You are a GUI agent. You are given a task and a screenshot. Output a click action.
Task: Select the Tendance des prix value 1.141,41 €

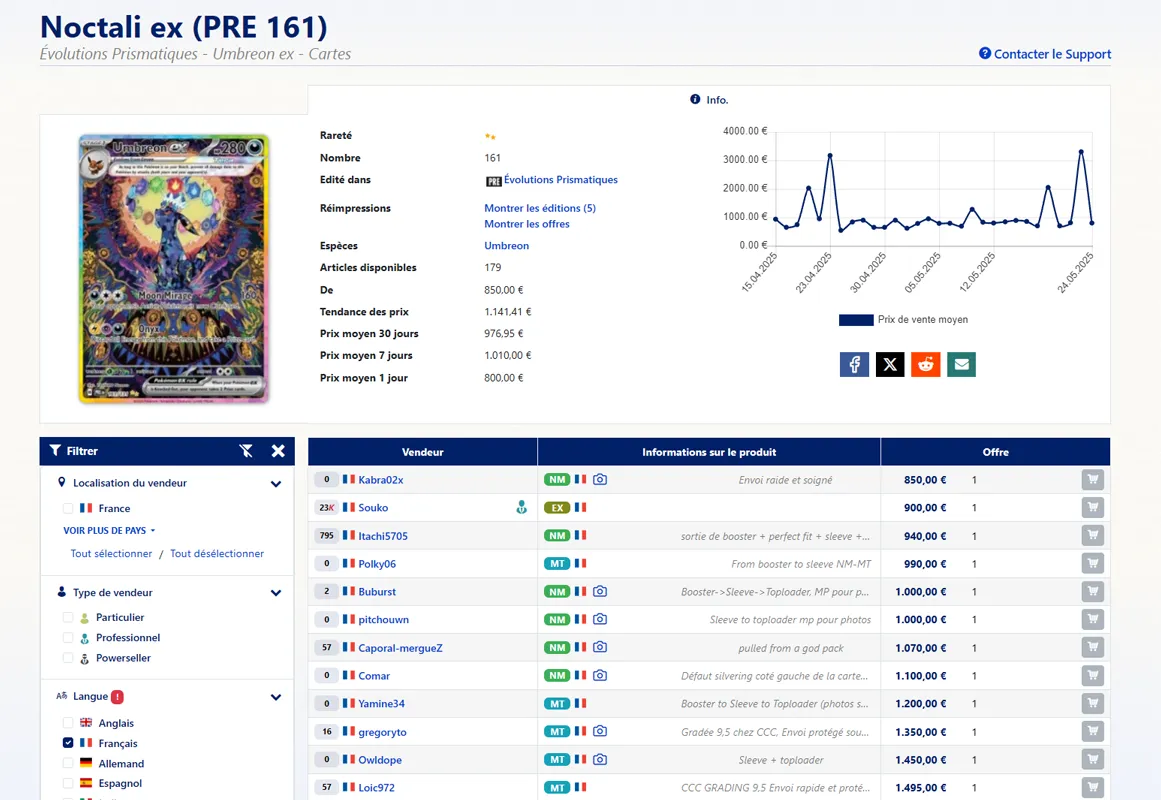click(x=508, y=312)
